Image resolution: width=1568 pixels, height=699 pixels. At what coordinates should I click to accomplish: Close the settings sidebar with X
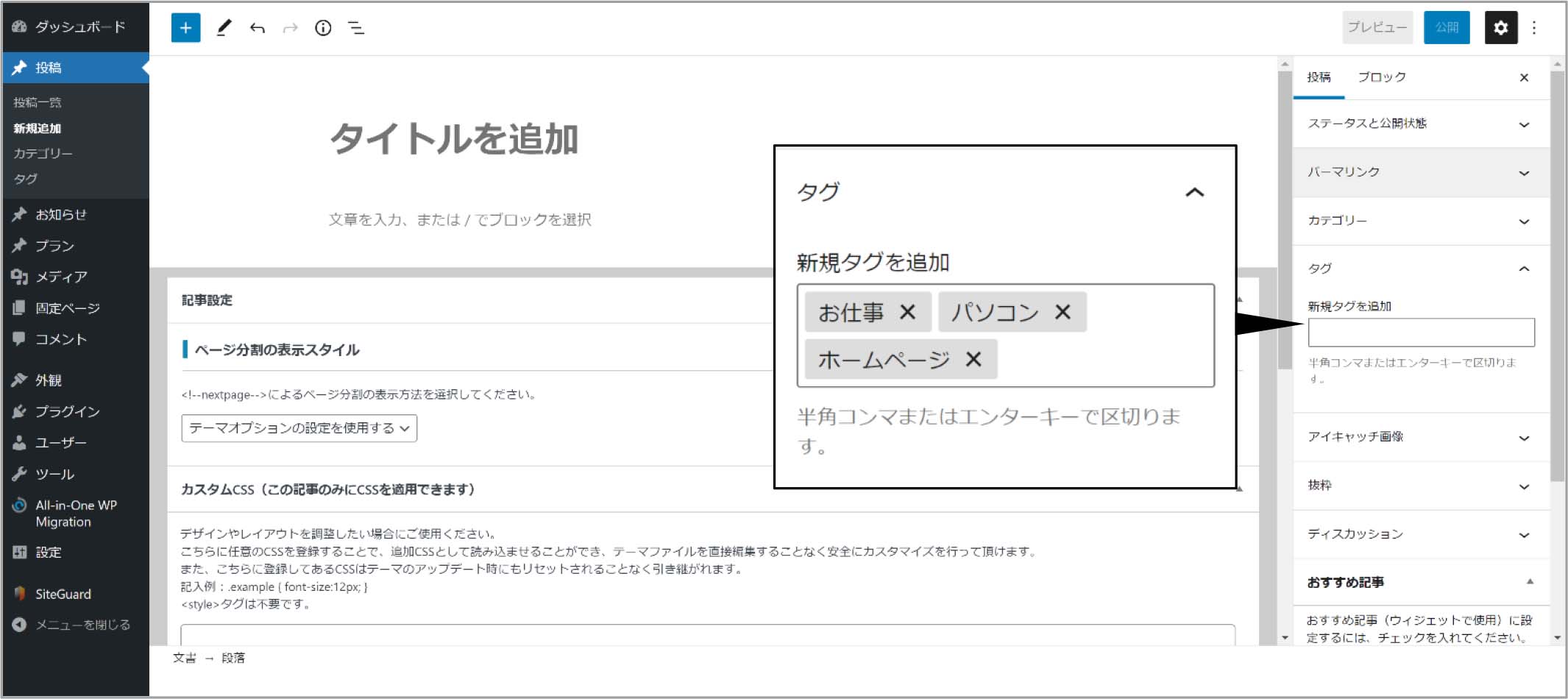point(1524,77)
